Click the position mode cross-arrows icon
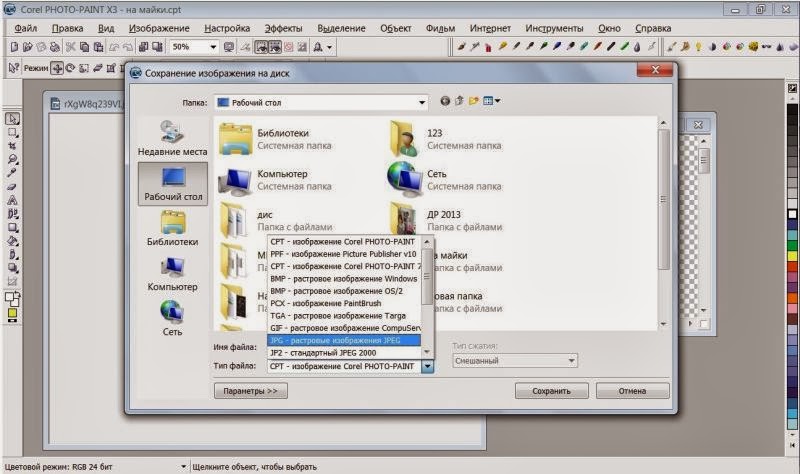 coord(57,68)
